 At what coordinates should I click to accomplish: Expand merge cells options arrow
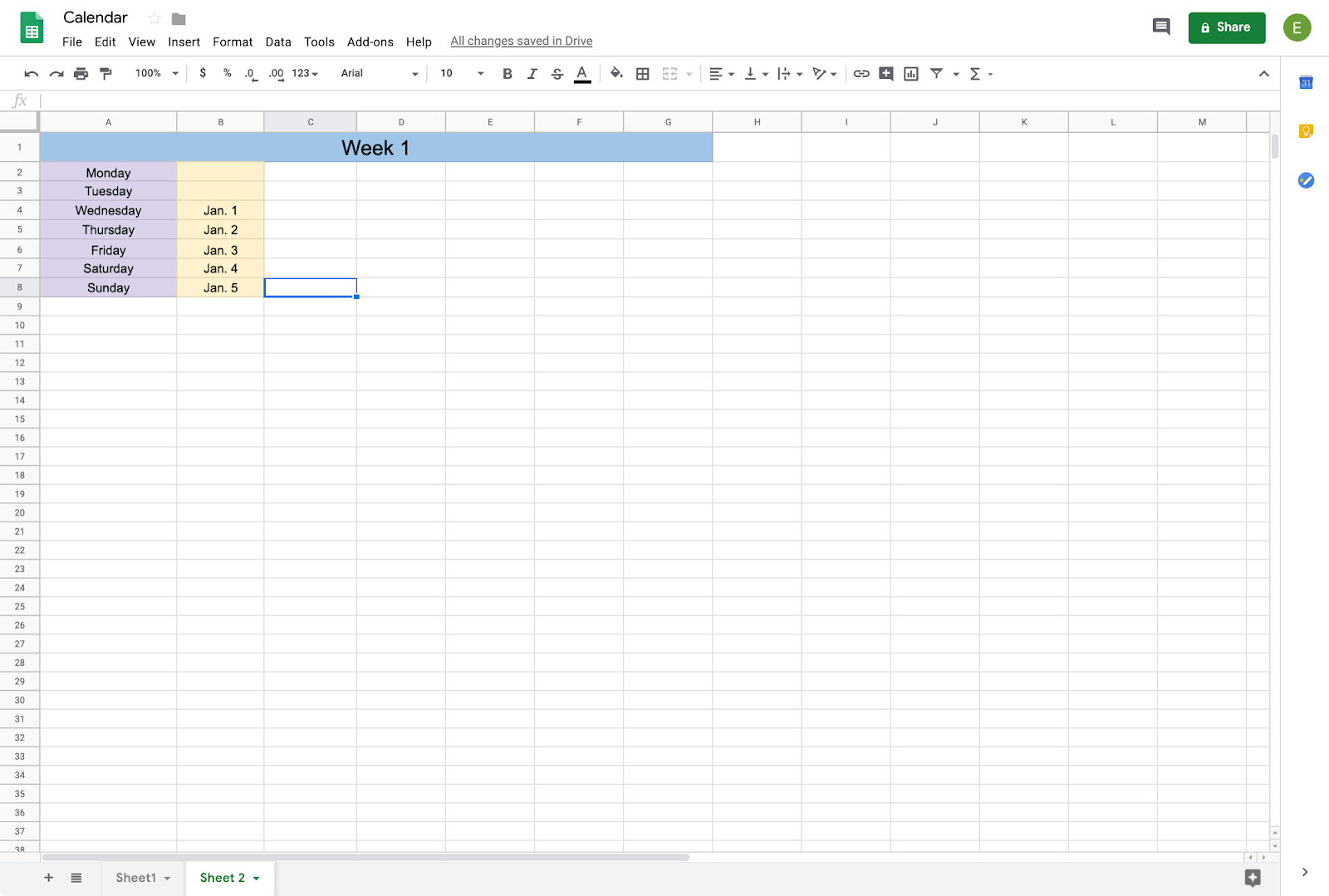[689, 74]
